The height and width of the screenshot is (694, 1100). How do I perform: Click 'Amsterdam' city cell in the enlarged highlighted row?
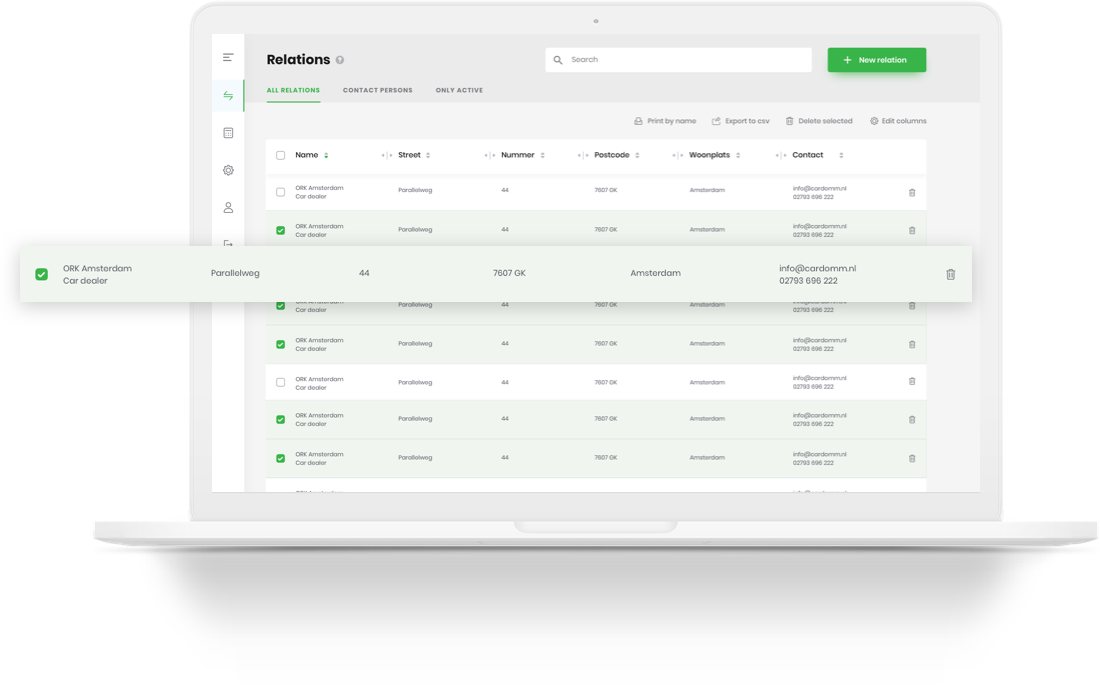655,274
